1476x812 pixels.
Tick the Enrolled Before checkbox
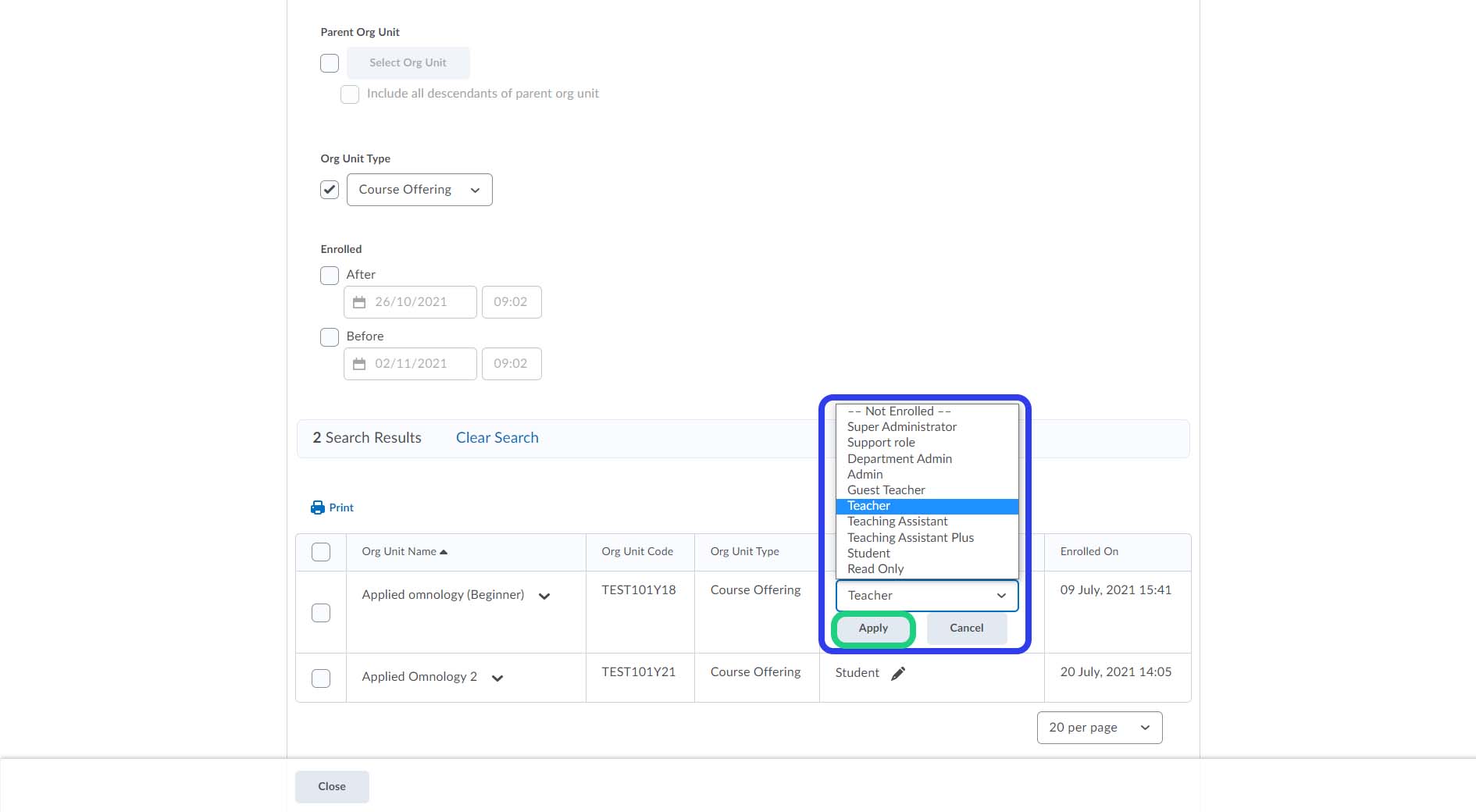coord(330,337)
